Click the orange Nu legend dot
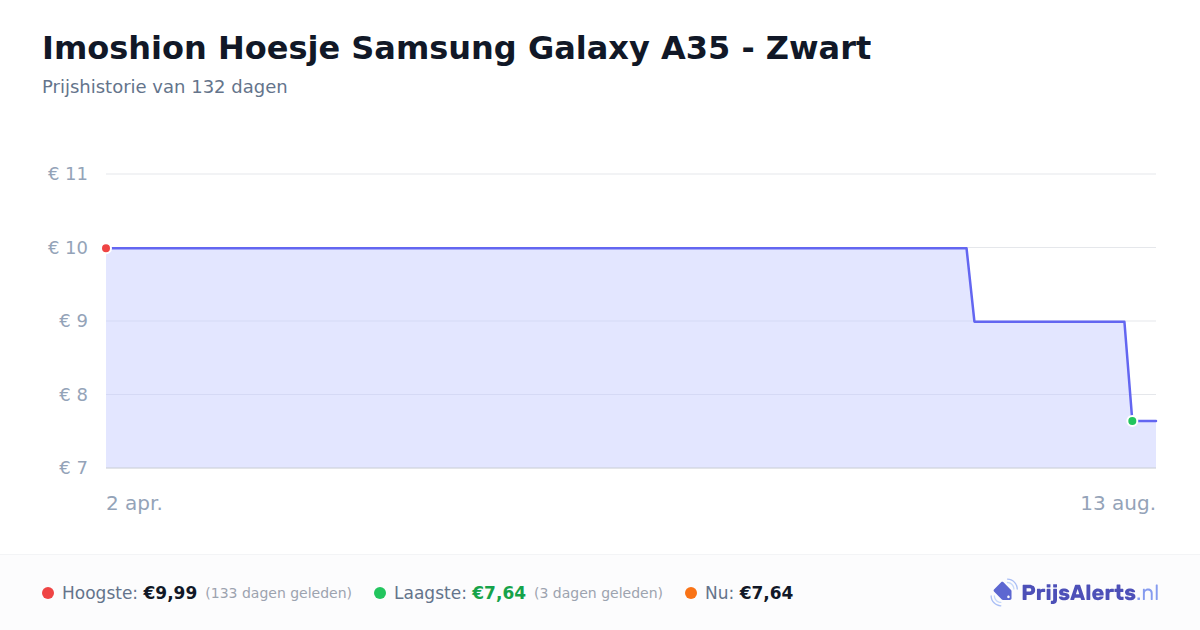1200x630 pixels. 691,593
